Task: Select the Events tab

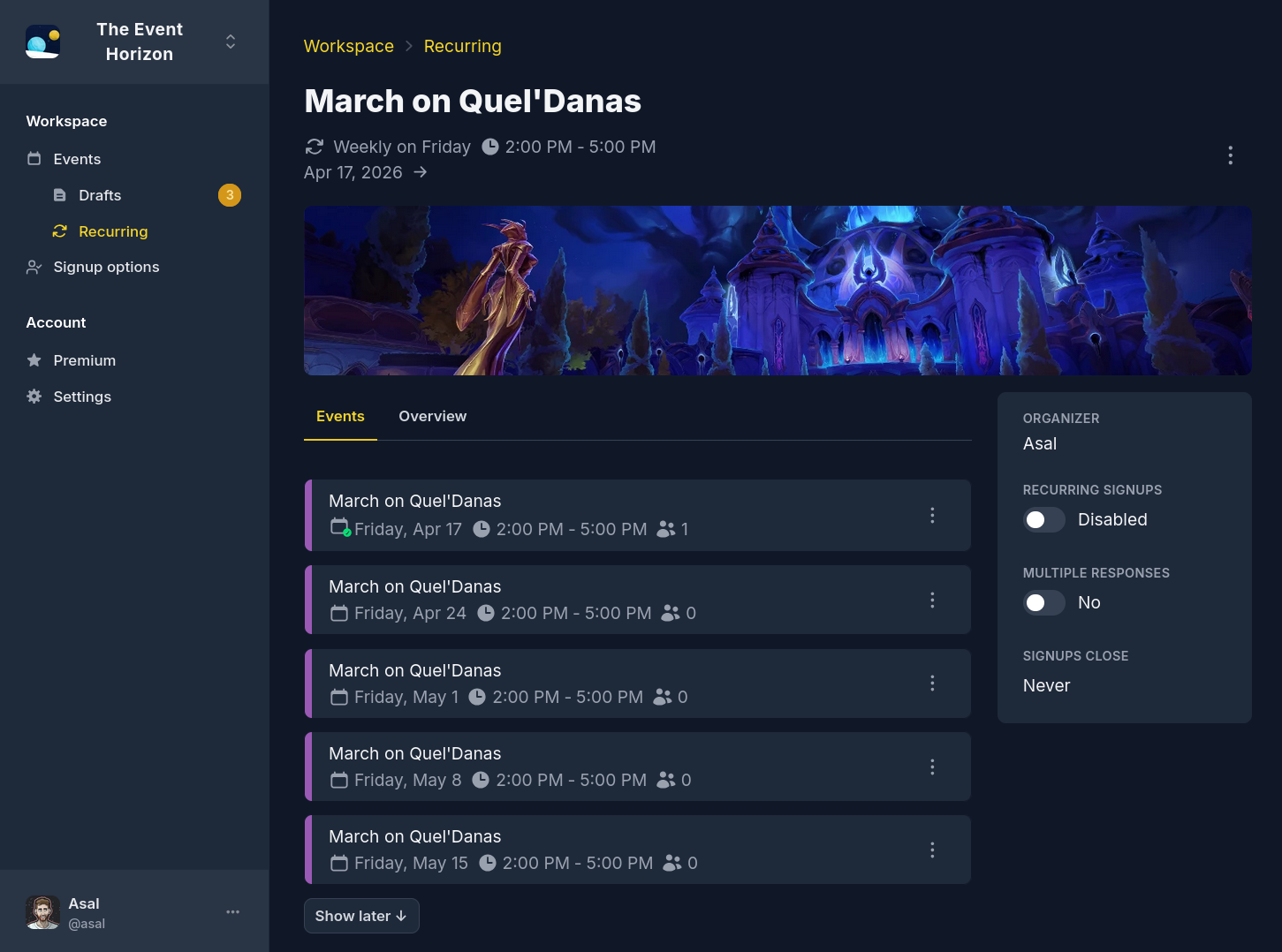Action: [x=339, y=415]
